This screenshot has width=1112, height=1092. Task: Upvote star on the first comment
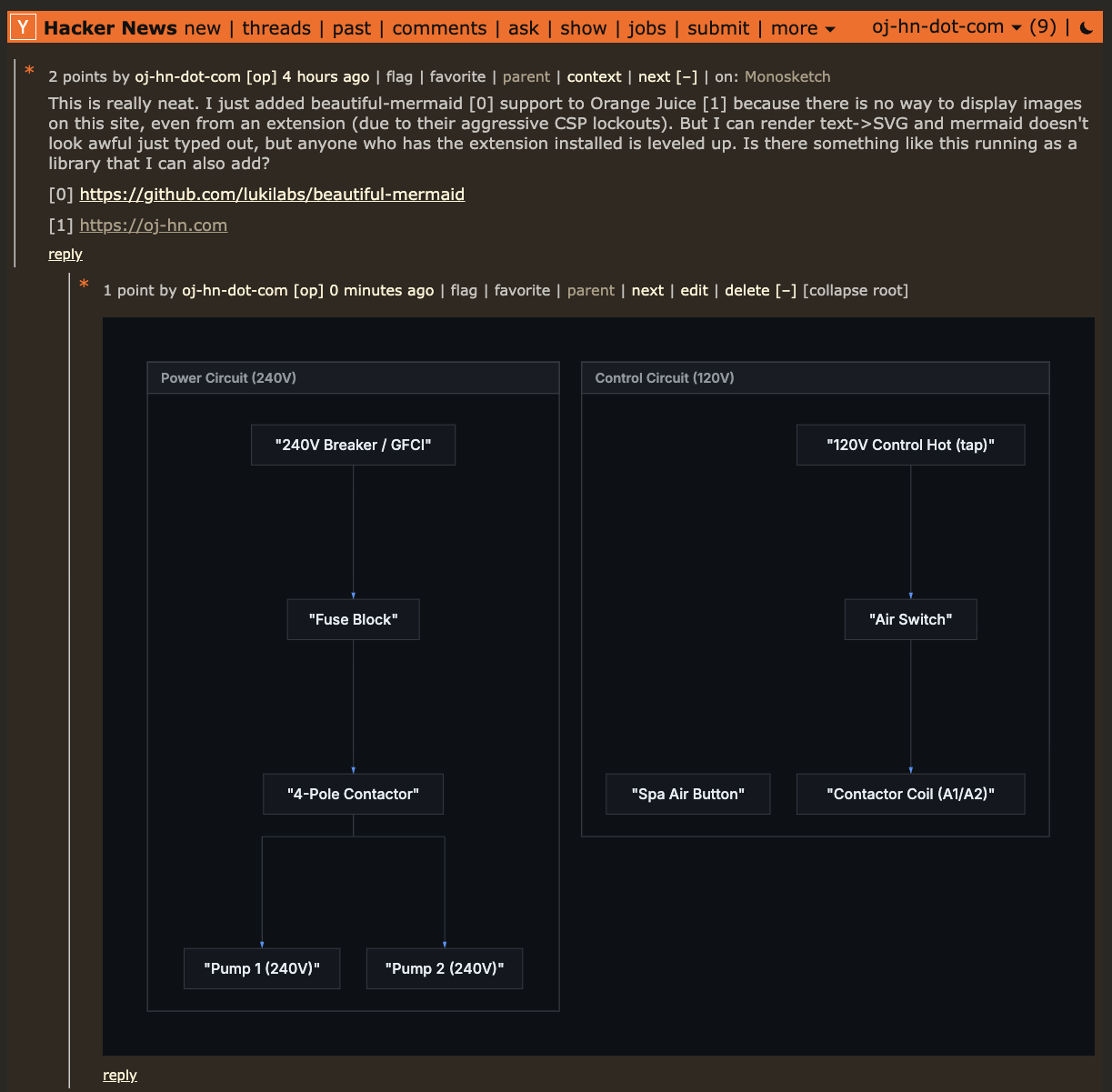30,71
